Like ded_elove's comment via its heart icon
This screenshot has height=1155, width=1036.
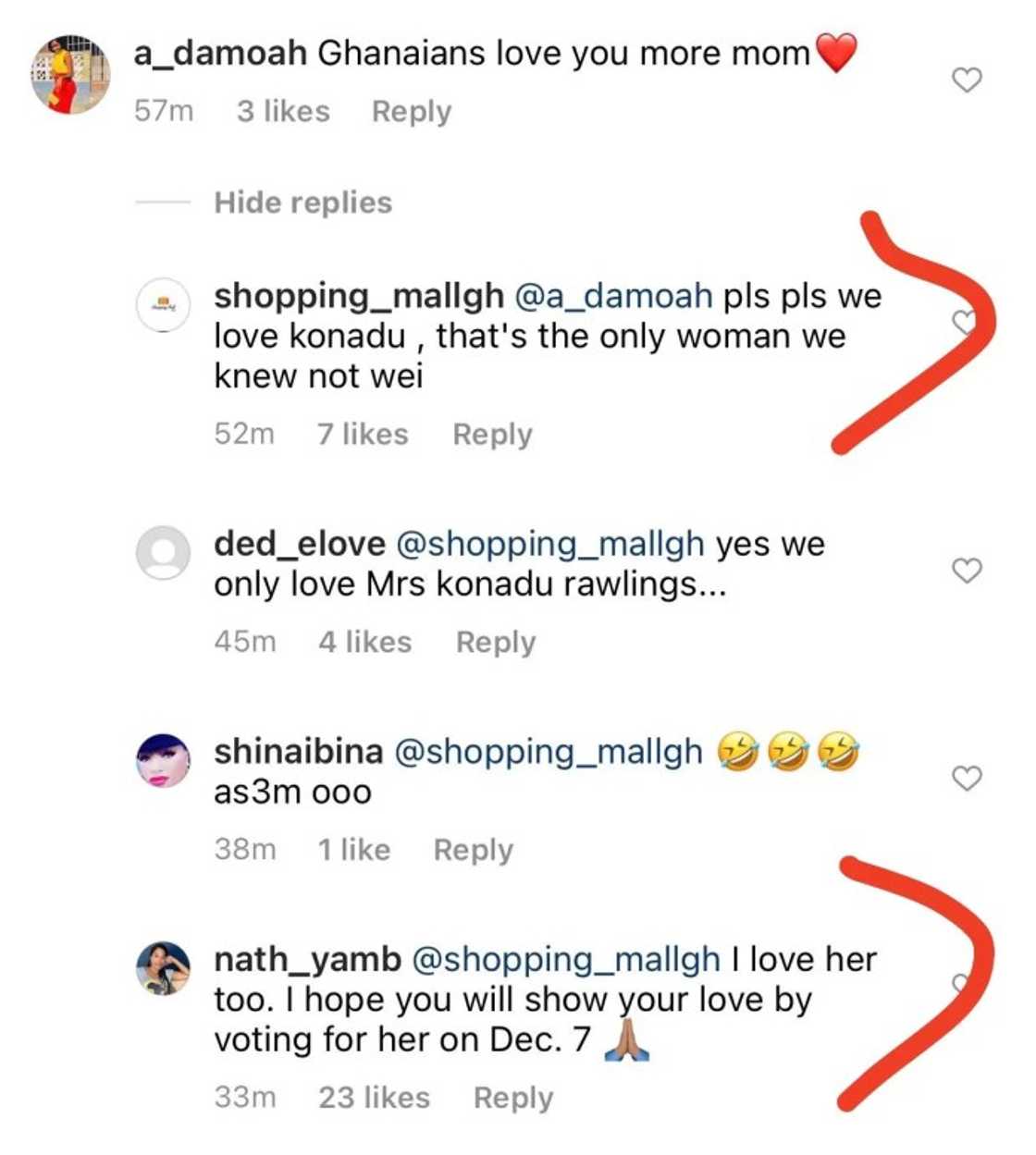[x=966, y=571]
